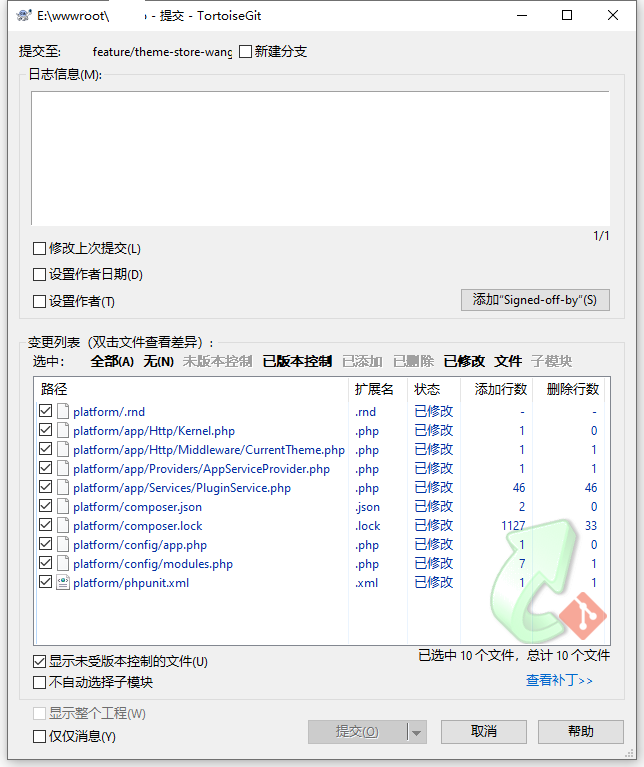The width and height of the screenshot is (644, 767).
Task: Click the XML icon of phpunit.xml
Action: click(63, 583)
